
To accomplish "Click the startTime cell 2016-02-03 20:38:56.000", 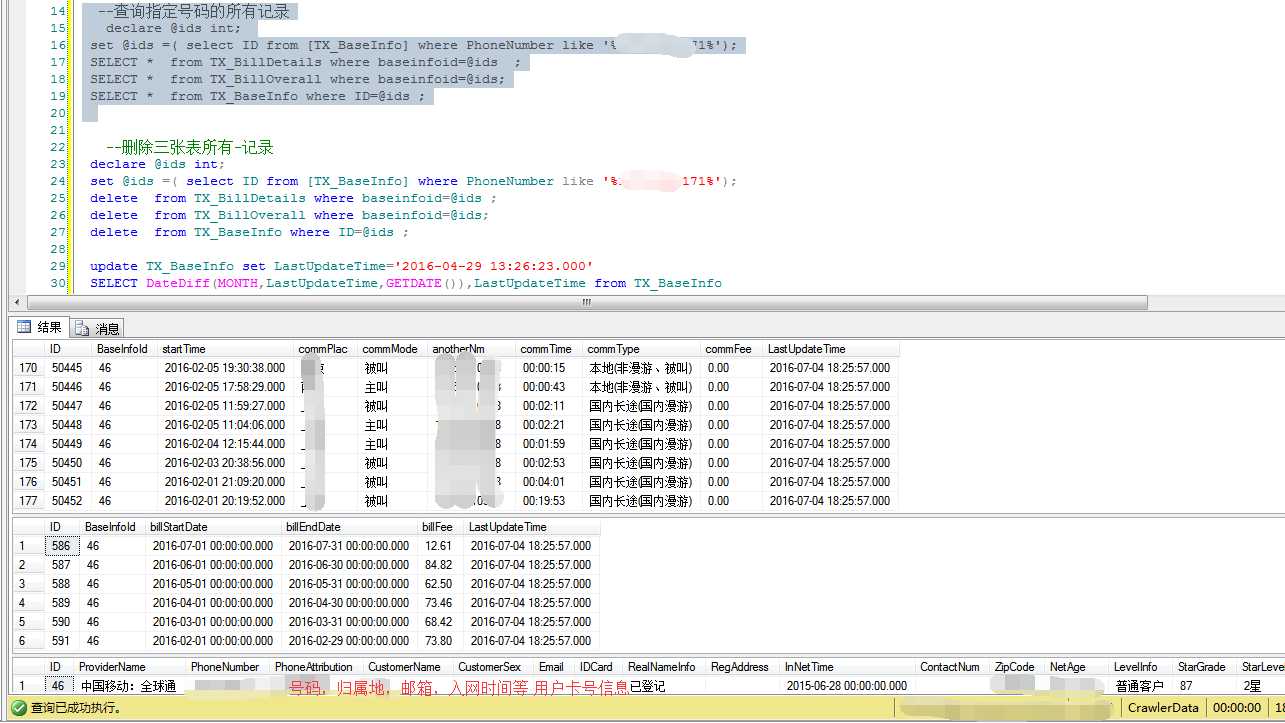I will (x=226, y=463).
